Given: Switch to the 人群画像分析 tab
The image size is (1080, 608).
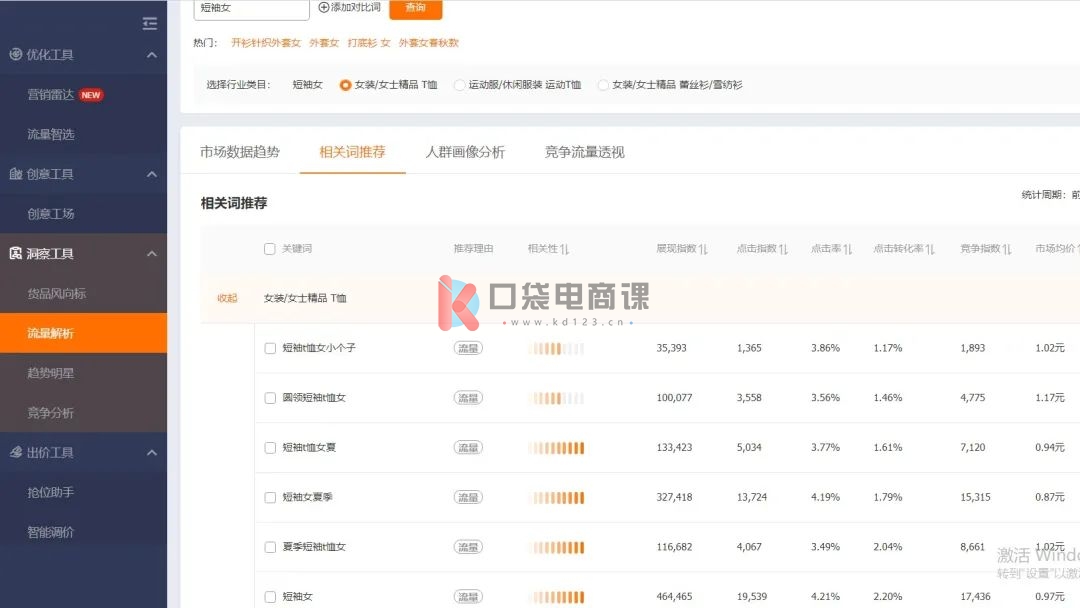Looking at the screenshot, I should (x=465, y=152).
